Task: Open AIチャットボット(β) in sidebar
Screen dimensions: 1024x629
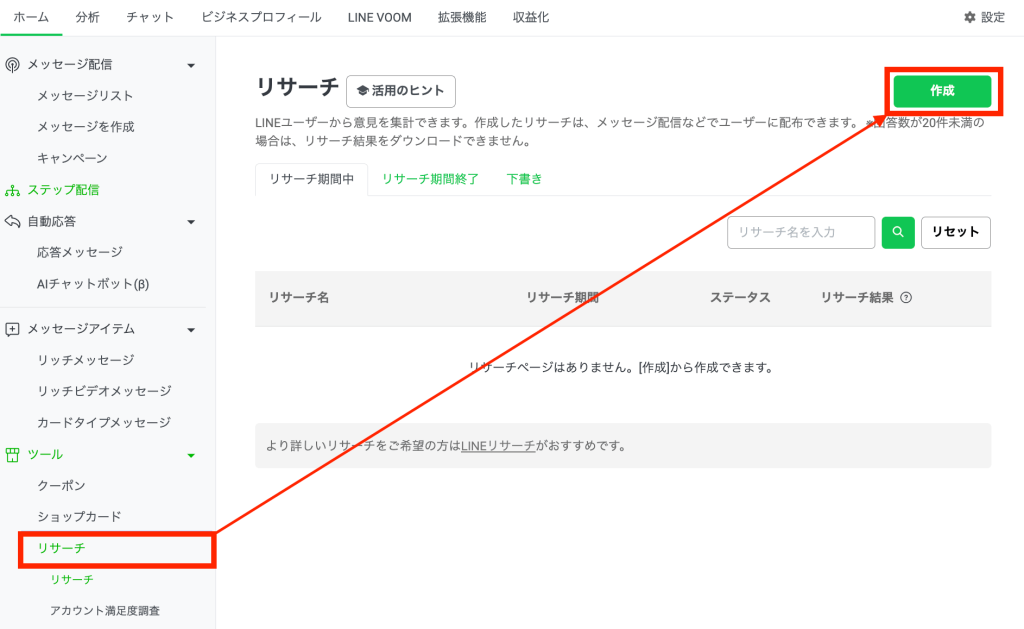Action: click(x=93, y=284)
